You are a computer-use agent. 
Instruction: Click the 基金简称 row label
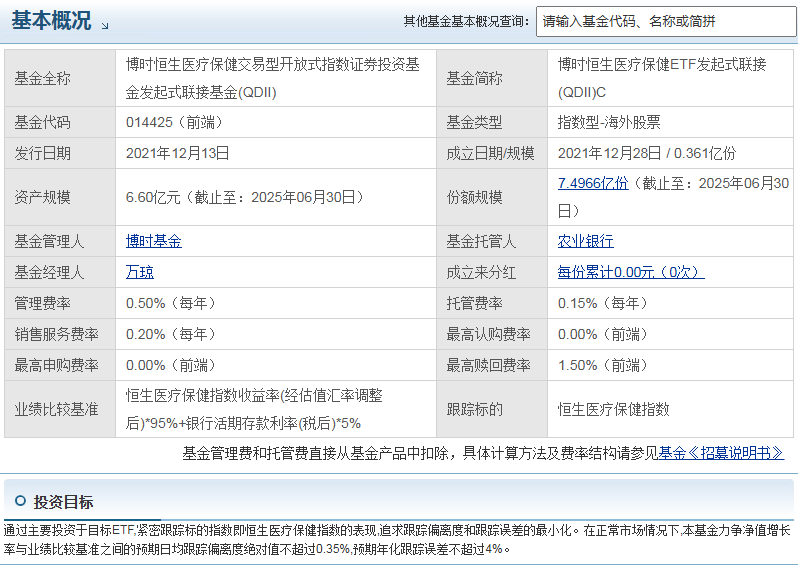pos(474,78)
